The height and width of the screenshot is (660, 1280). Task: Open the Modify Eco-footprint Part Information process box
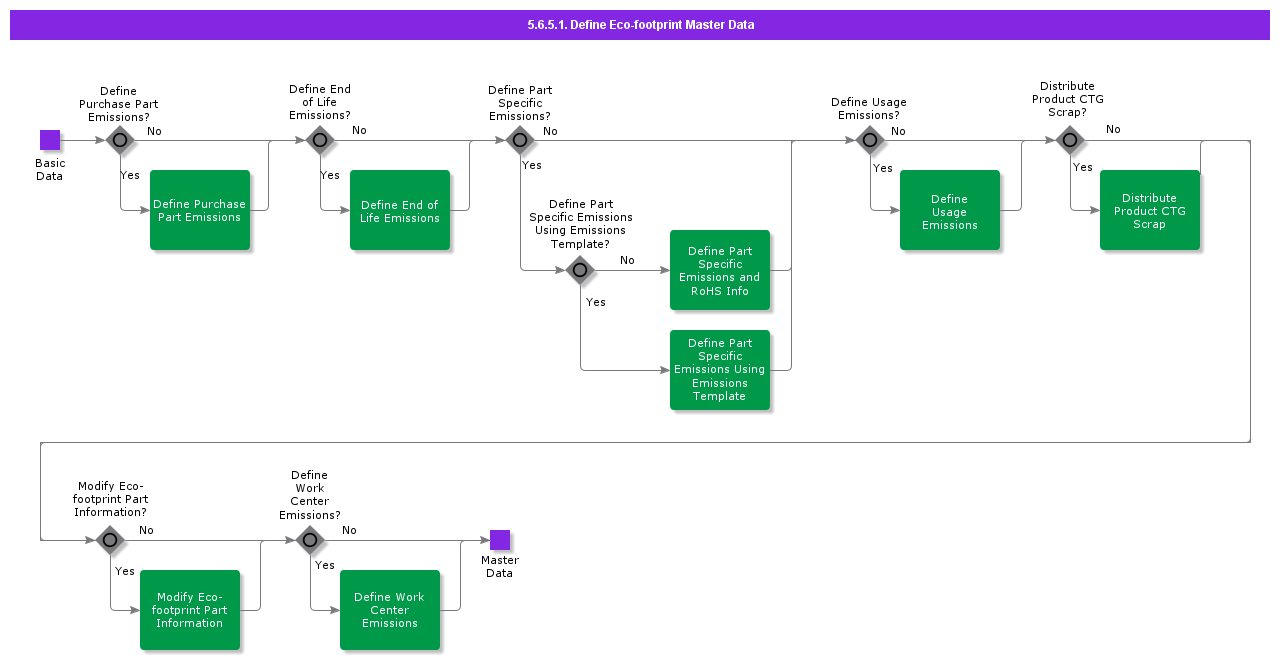point(190,610)
